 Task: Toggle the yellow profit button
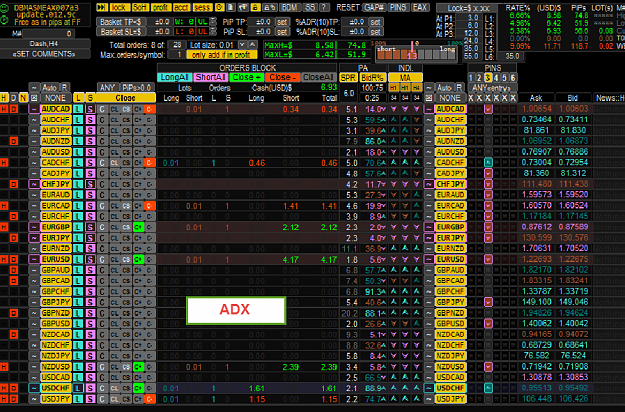(161, 7)
